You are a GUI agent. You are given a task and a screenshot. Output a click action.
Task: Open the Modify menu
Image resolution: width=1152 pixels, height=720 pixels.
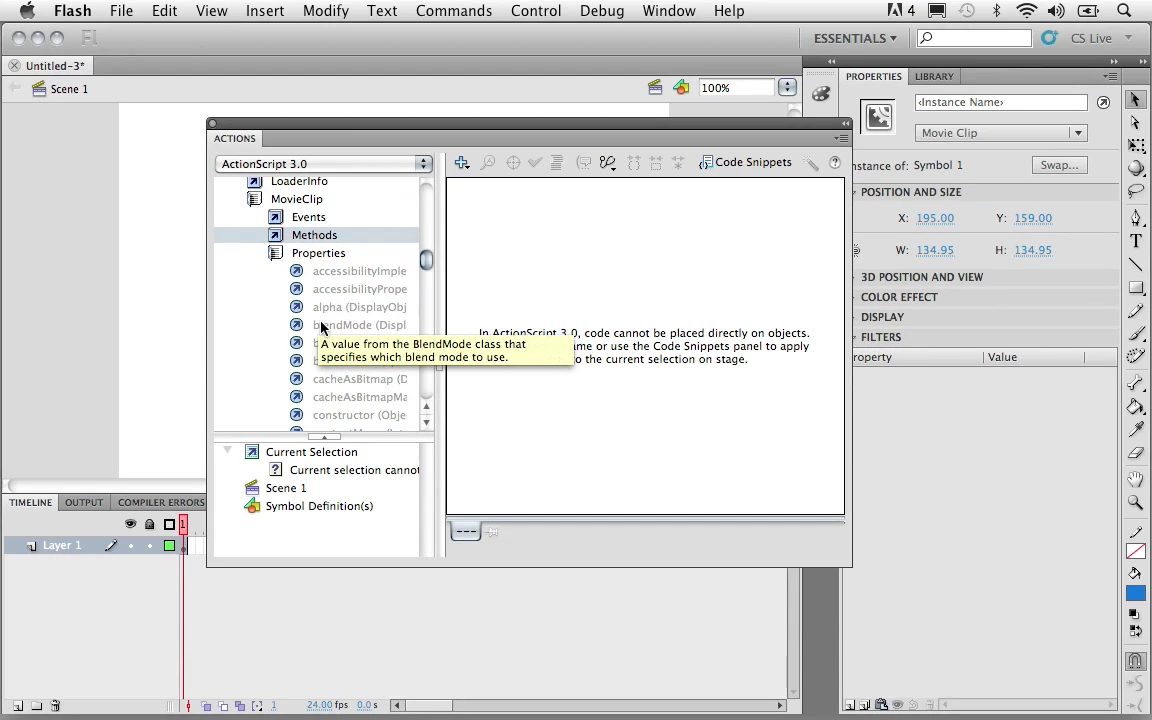(x=325, y=11)
